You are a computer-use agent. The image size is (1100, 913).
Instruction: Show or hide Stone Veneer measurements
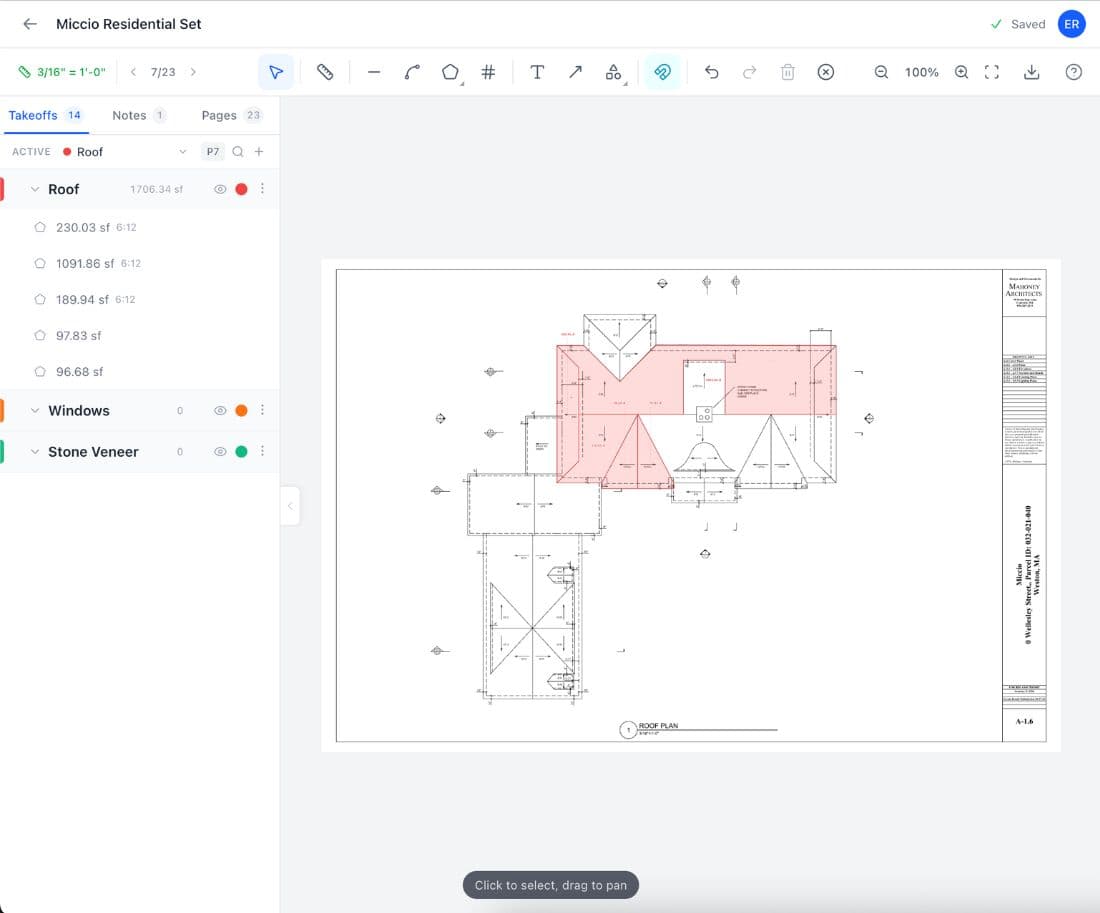pyautogui.click(x=219, y=451)
